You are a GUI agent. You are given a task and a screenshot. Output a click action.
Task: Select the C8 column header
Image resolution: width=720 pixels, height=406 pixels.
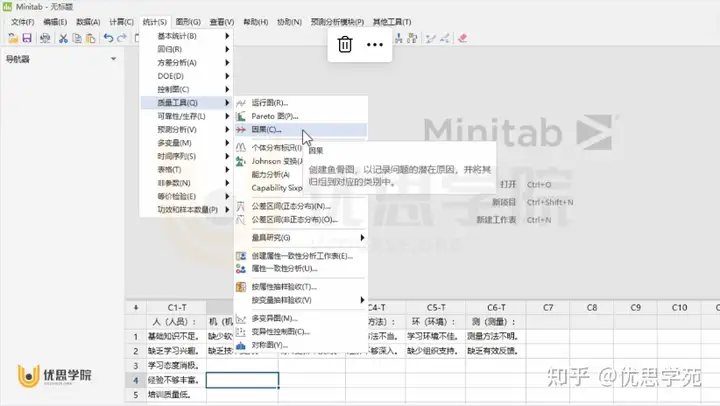[592, 308]
